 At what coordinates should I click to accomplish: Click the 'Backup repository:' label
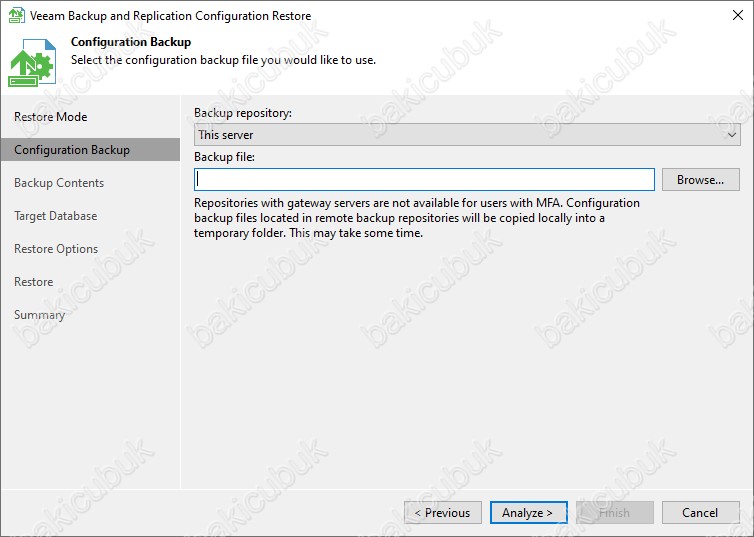[x=243, y=113]
